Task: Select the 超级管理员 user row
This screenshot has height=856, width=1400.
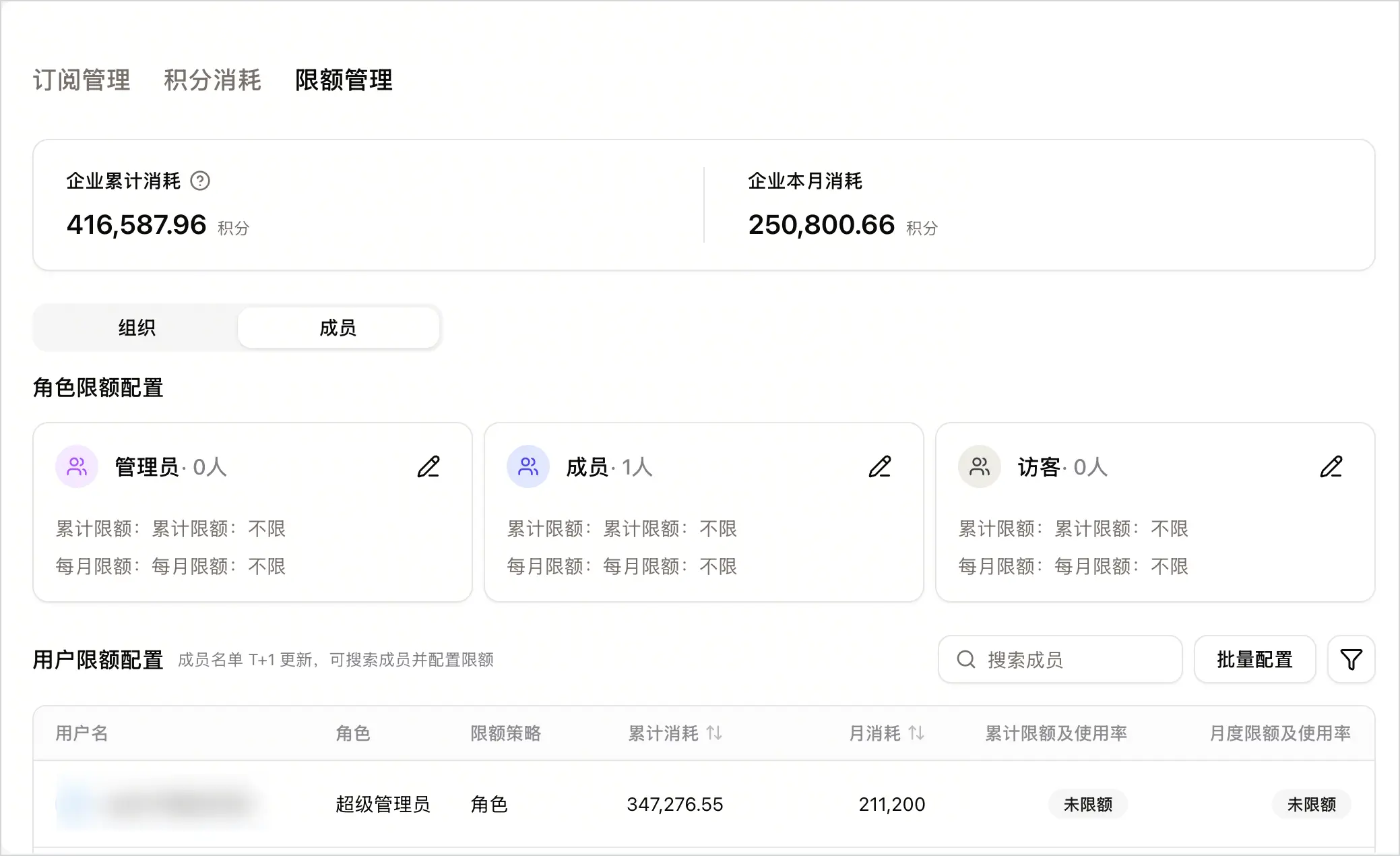Action: coord(703,804)
